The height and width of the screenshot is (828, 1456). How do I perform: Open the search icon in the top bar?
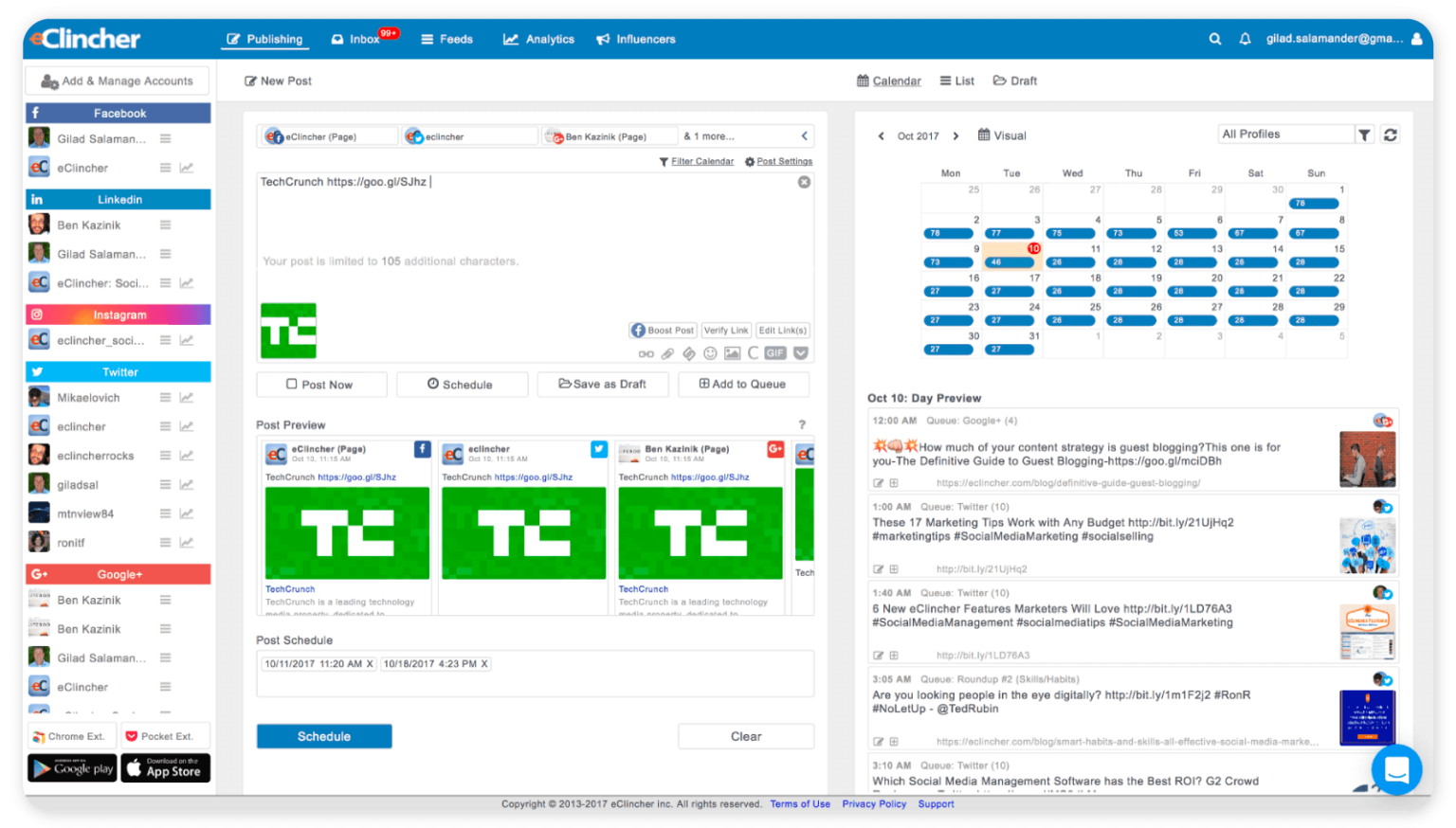coord(1215,39)
